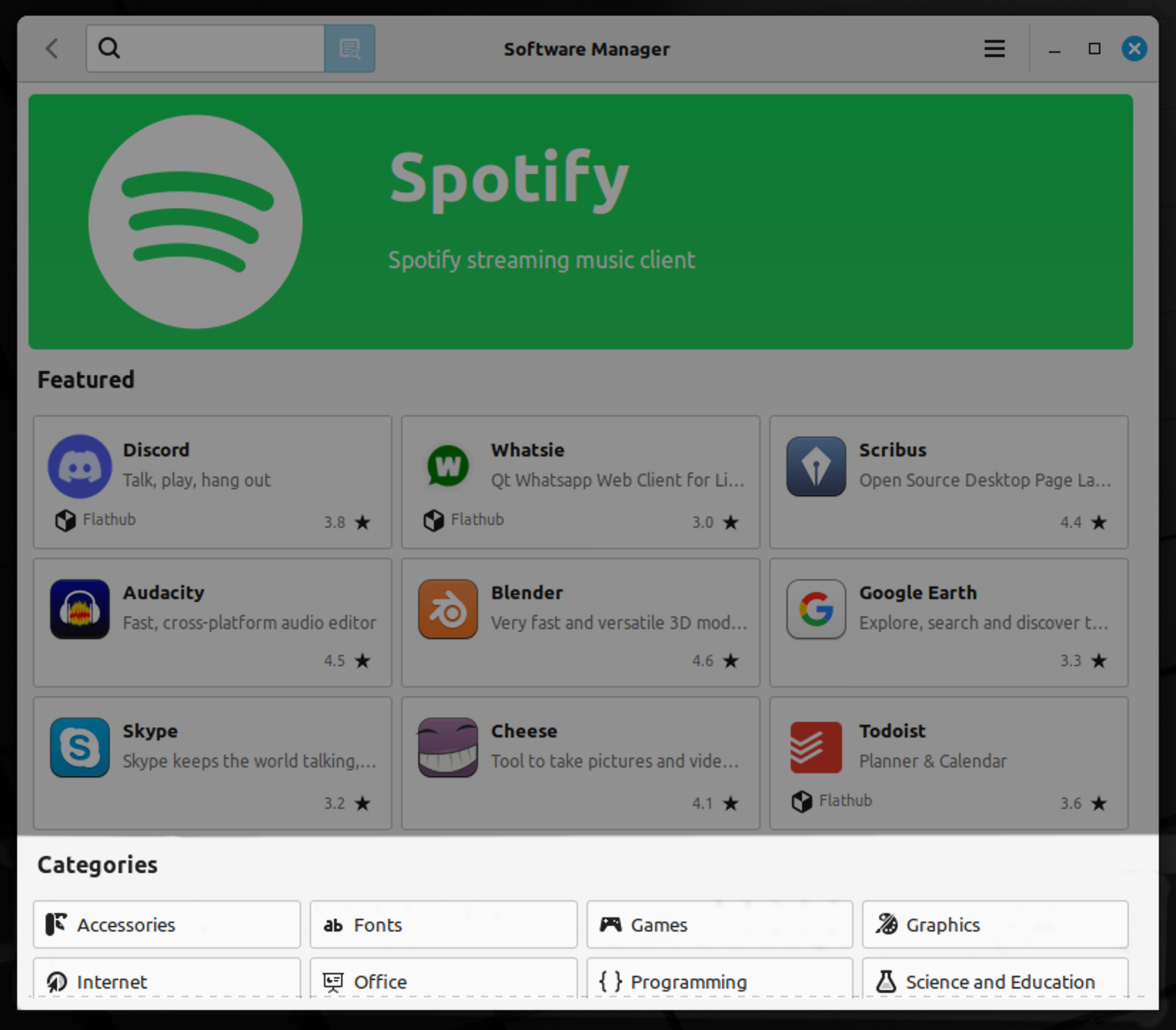Select the Scribus title
Screen dimensions: 1176x1030
893,450
